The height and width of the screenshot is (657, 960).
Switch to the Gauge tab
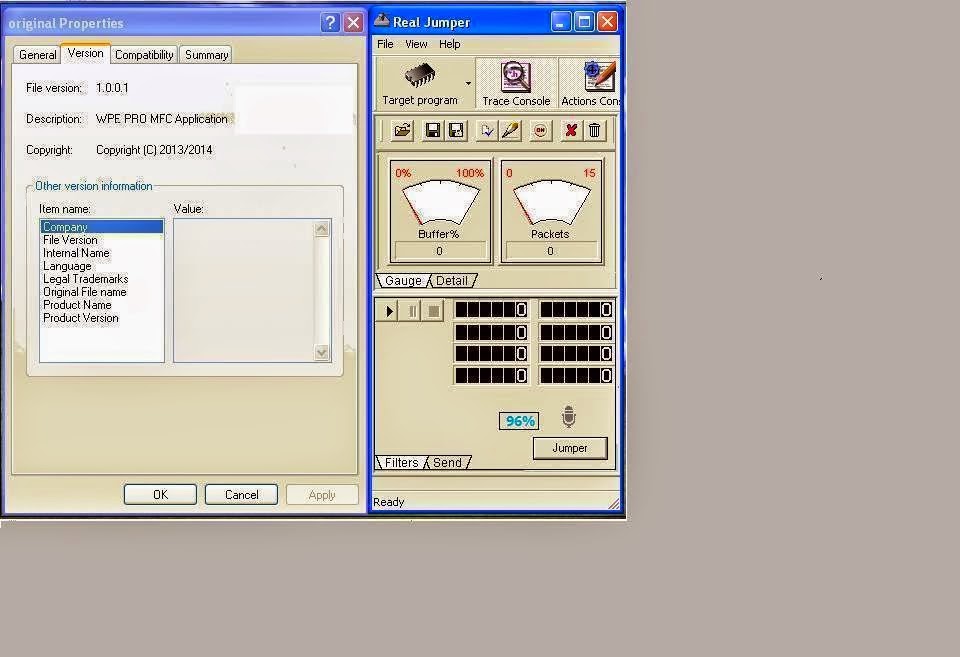tap(403, 281)
